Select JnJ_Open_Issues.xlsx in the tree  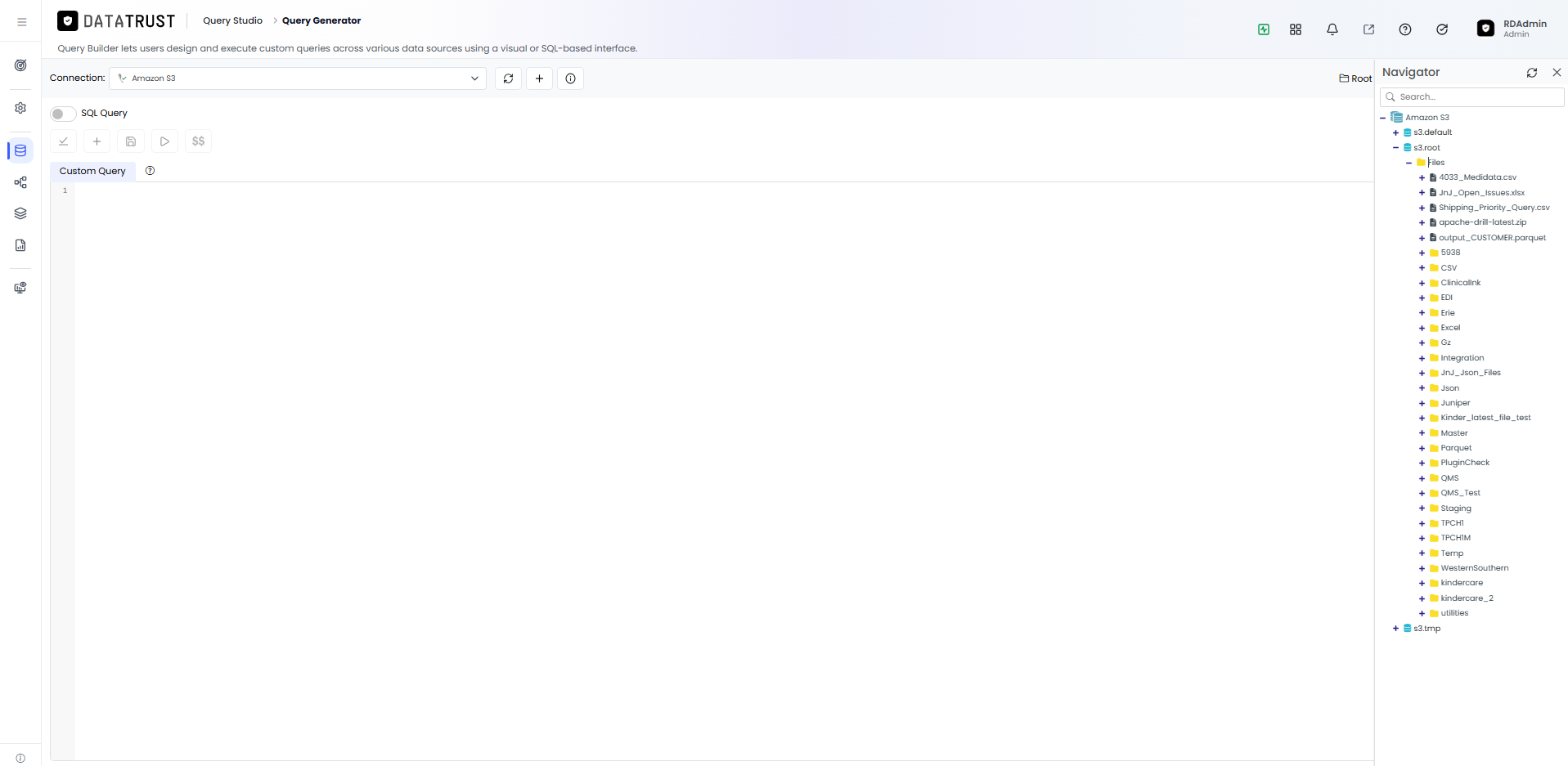(x=1481, y=193)
